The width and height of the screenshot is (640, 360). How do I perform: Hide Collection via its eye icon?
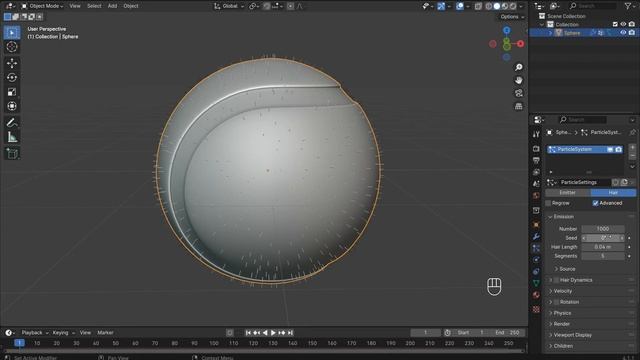pos(623,24)
